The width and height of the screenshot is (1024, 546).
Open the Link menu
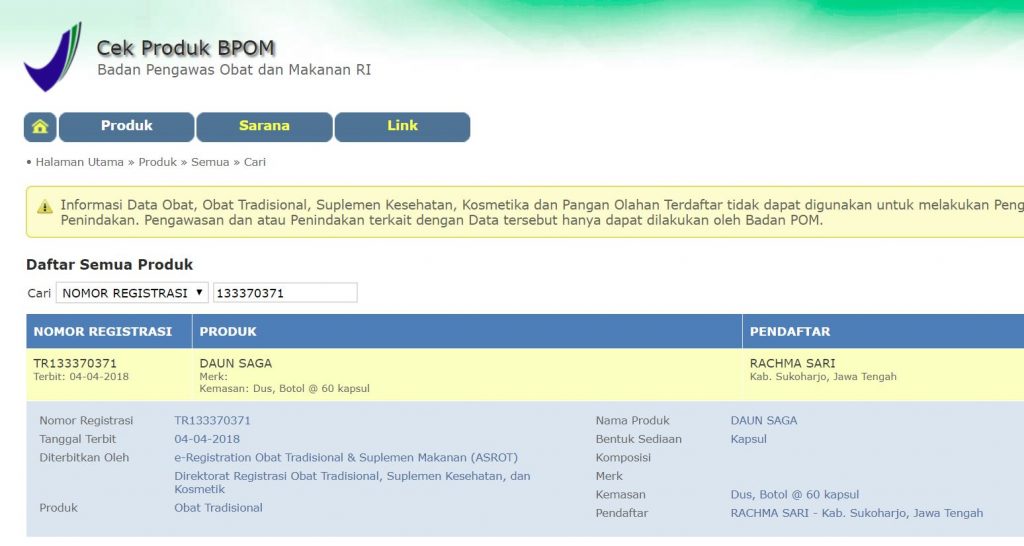tap(402, 127)
